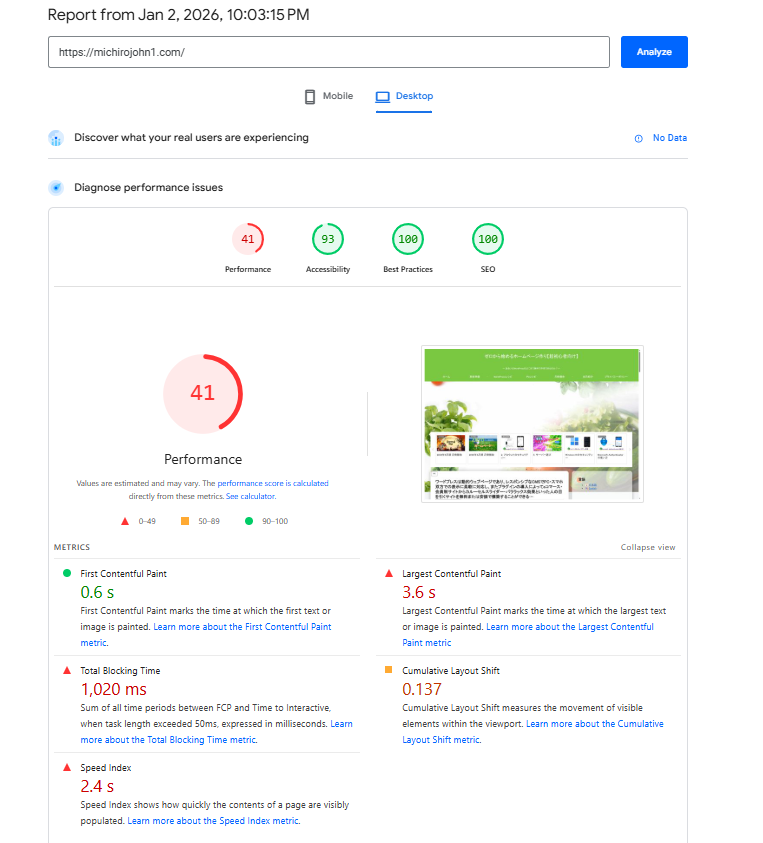Click the Diagnose performance issues icon

coord(56,188)
